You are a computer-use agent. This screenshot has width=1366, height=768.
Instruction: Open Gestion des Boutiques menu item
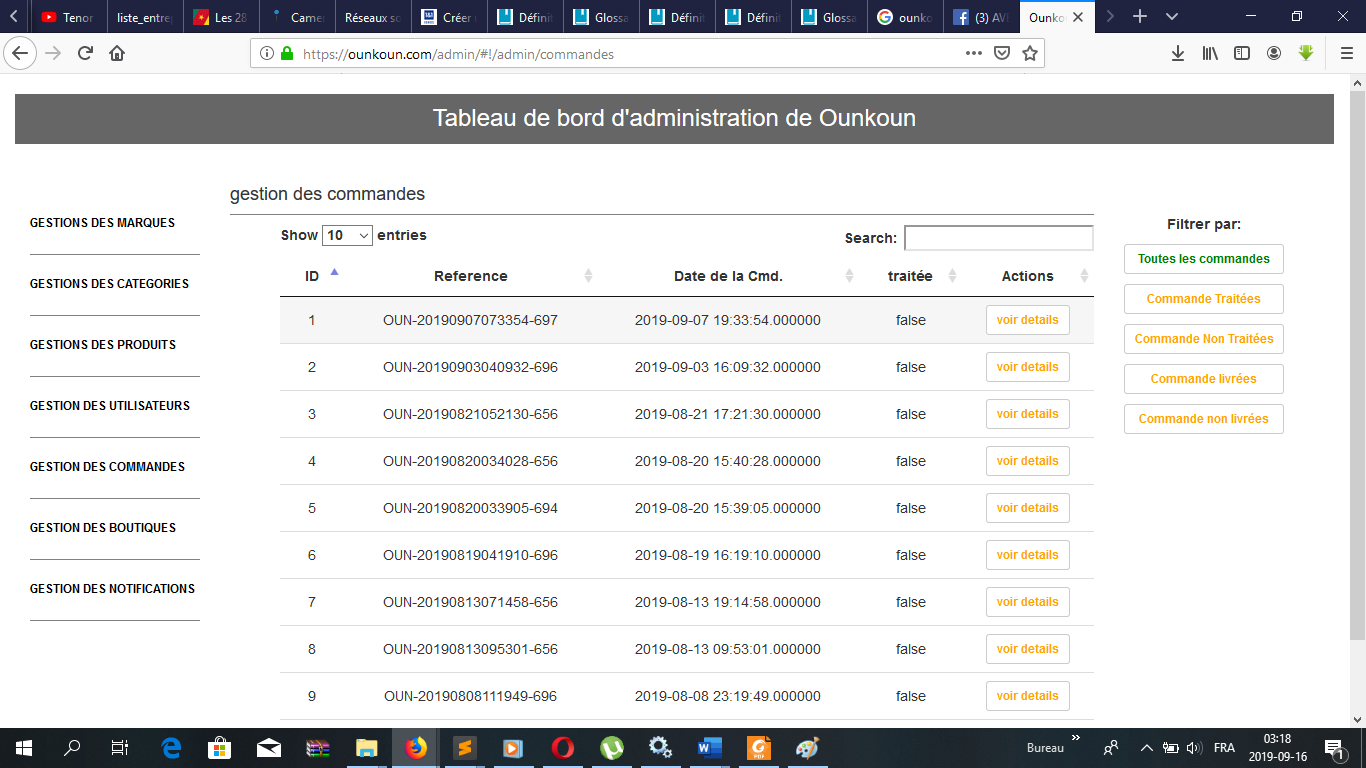point(103,528)
